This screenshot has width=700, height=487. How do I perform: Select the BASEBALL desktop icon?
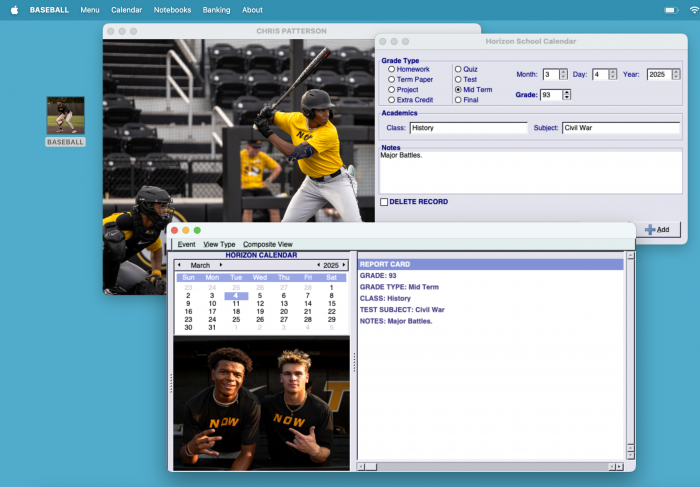66,116
